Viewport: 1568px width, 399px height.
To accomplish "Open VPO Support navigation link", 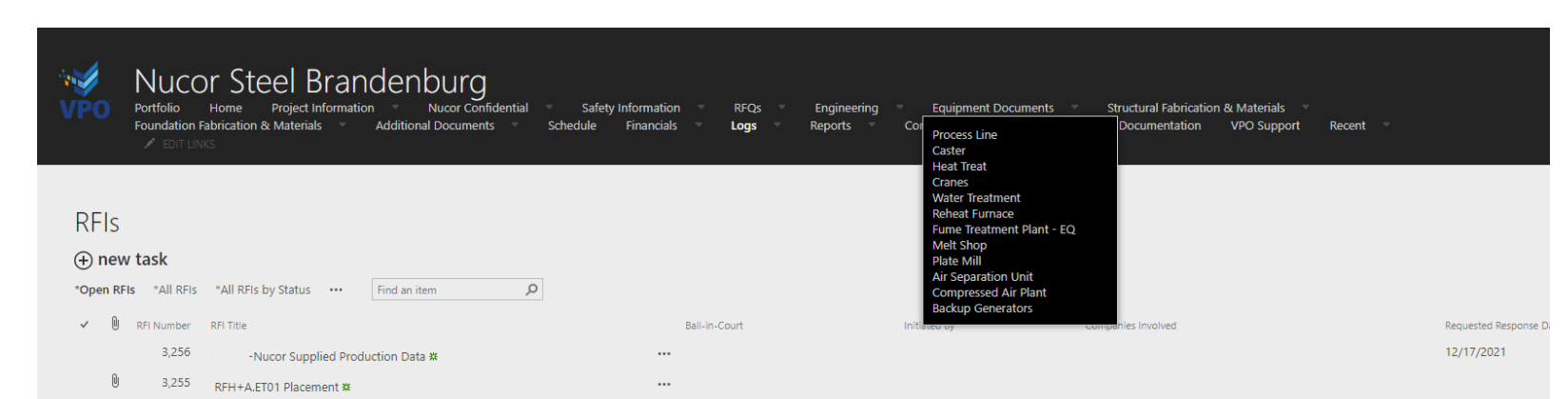I will point(1264,126).
